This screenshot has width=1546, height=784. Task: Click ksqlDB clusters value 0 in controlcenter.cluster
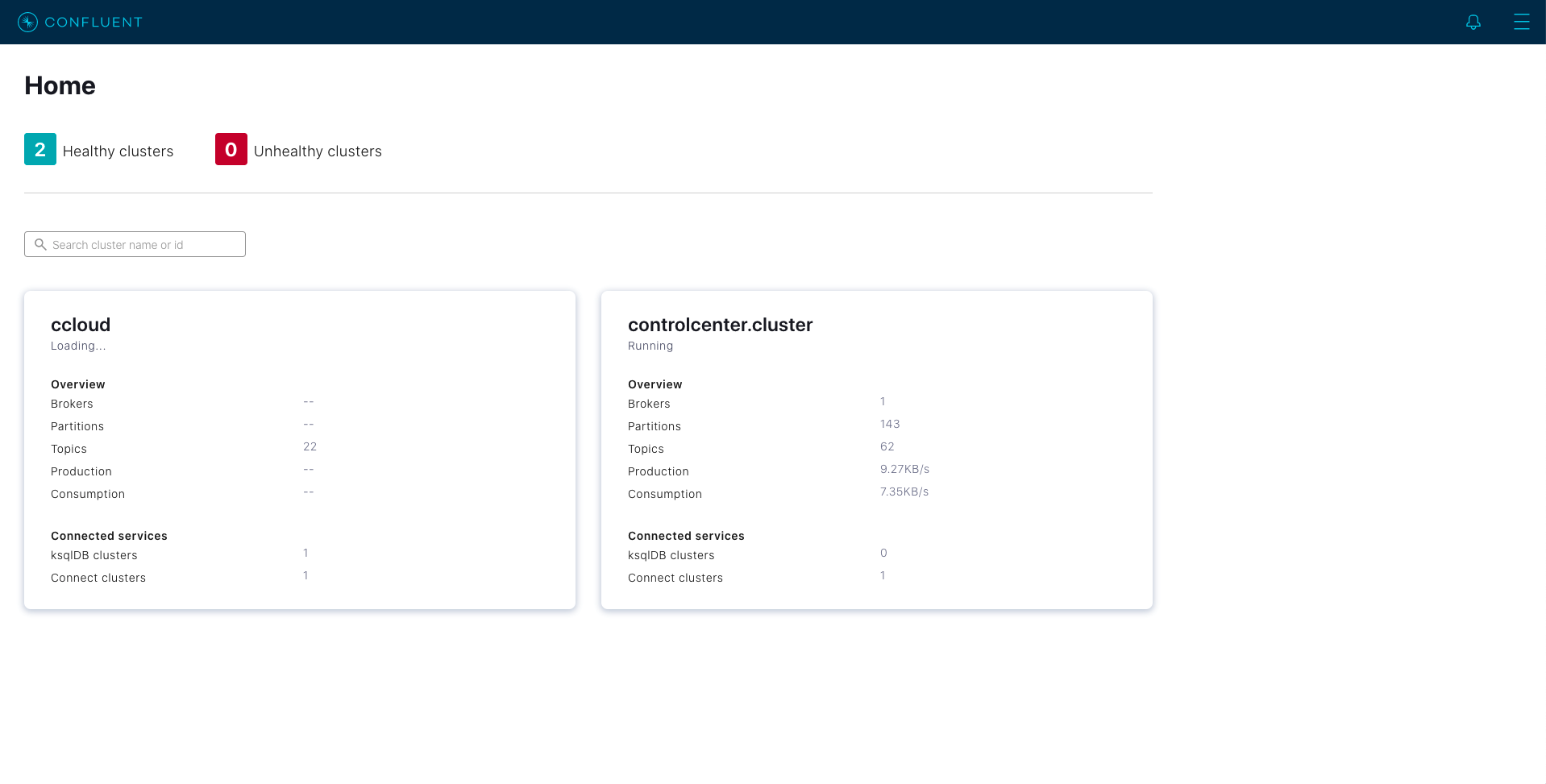coord(883,553)
